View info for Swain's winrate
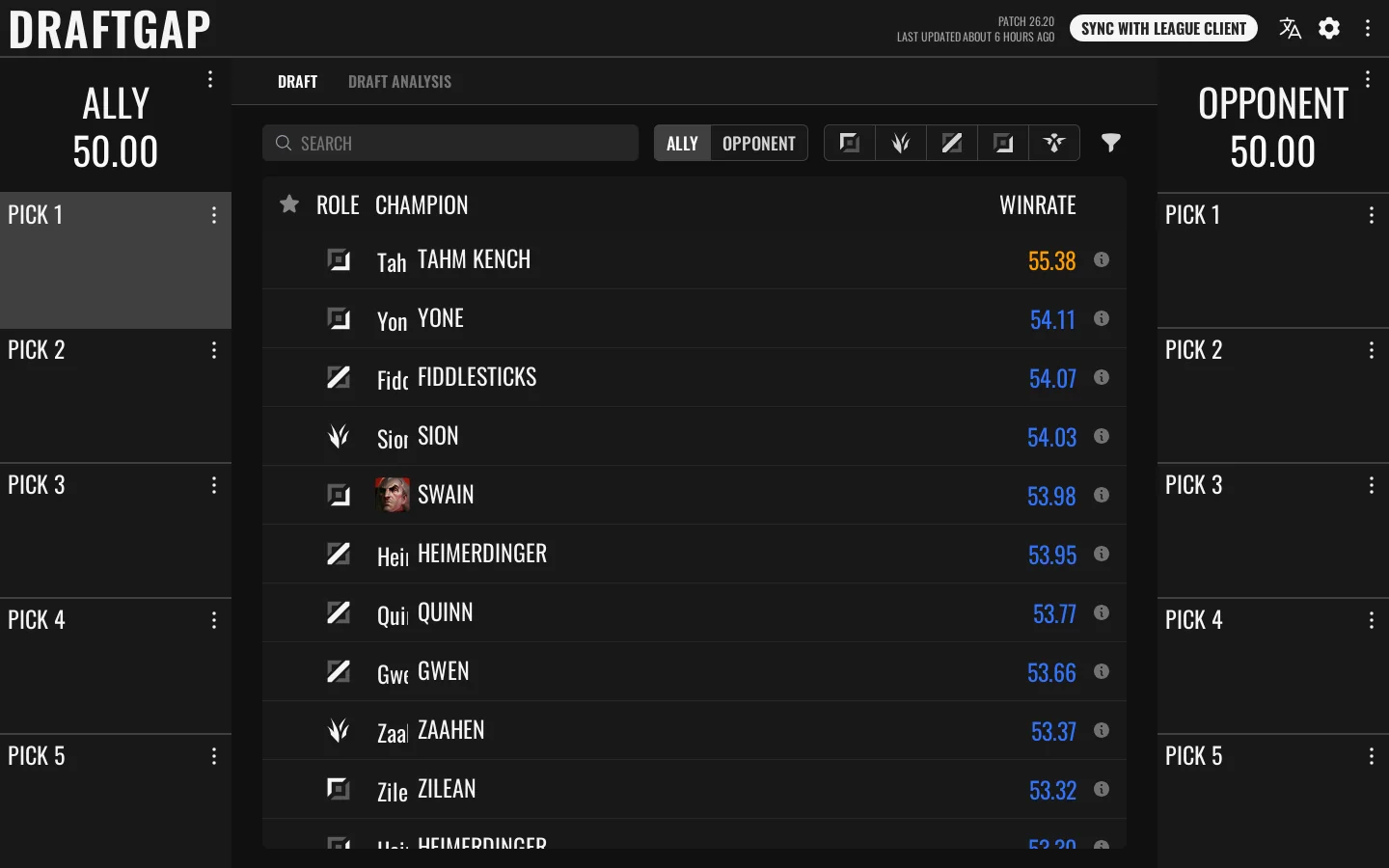The height and width of the screenshot is (868, 1389). tap(1102, 495)
